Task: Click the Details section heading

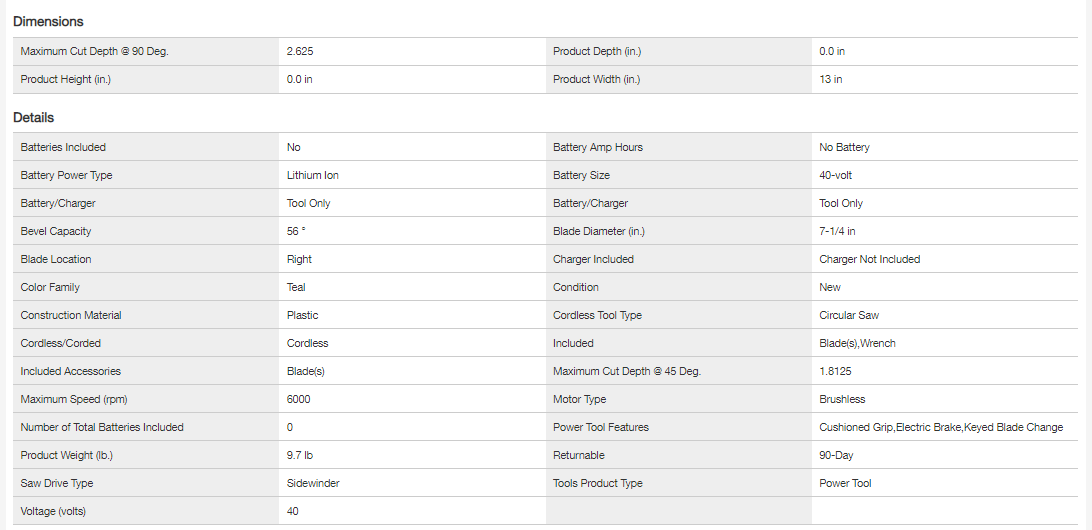Action: pos(34,117)
